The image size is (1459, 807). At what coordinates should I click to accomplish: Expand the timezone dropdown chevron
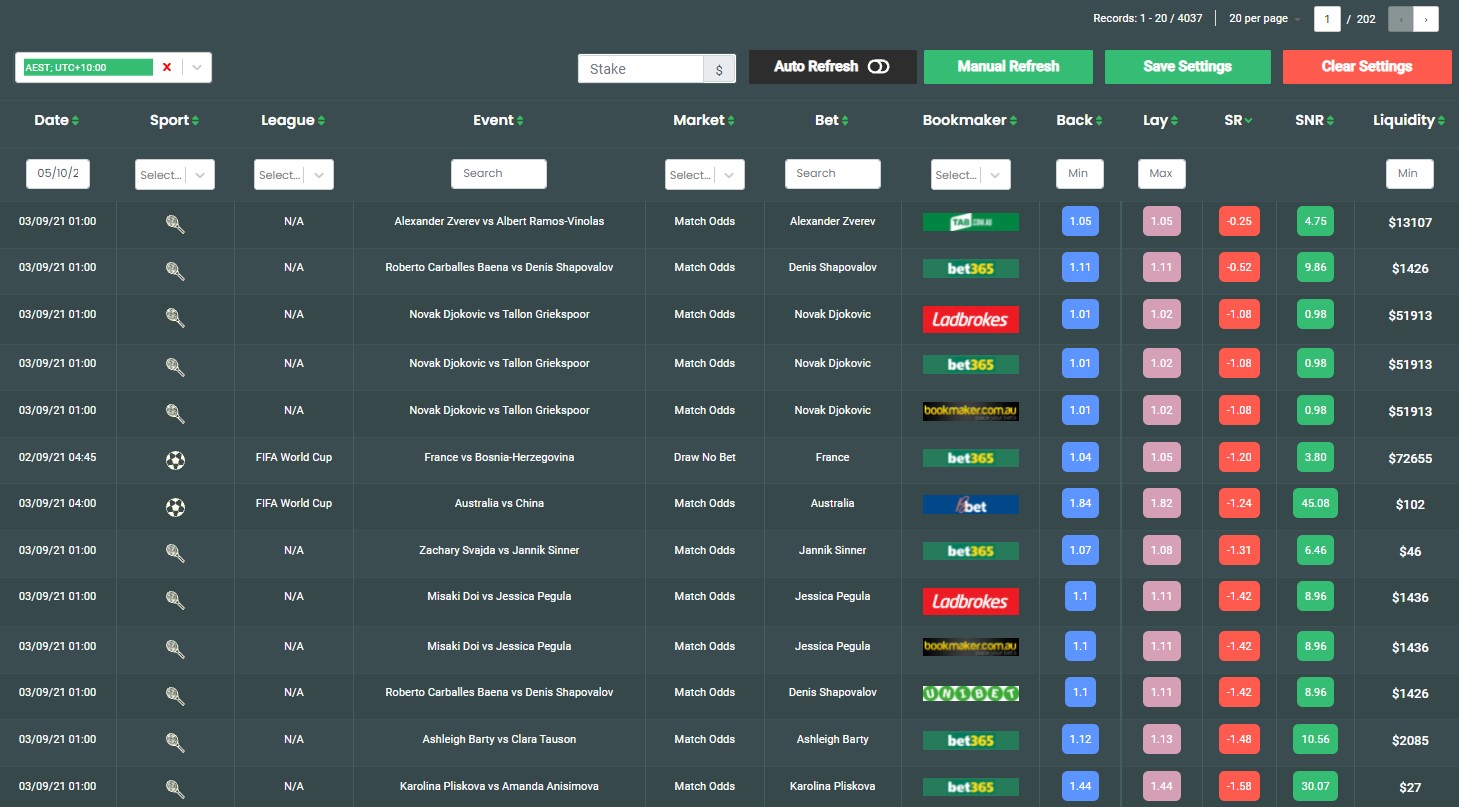point(197,67)
